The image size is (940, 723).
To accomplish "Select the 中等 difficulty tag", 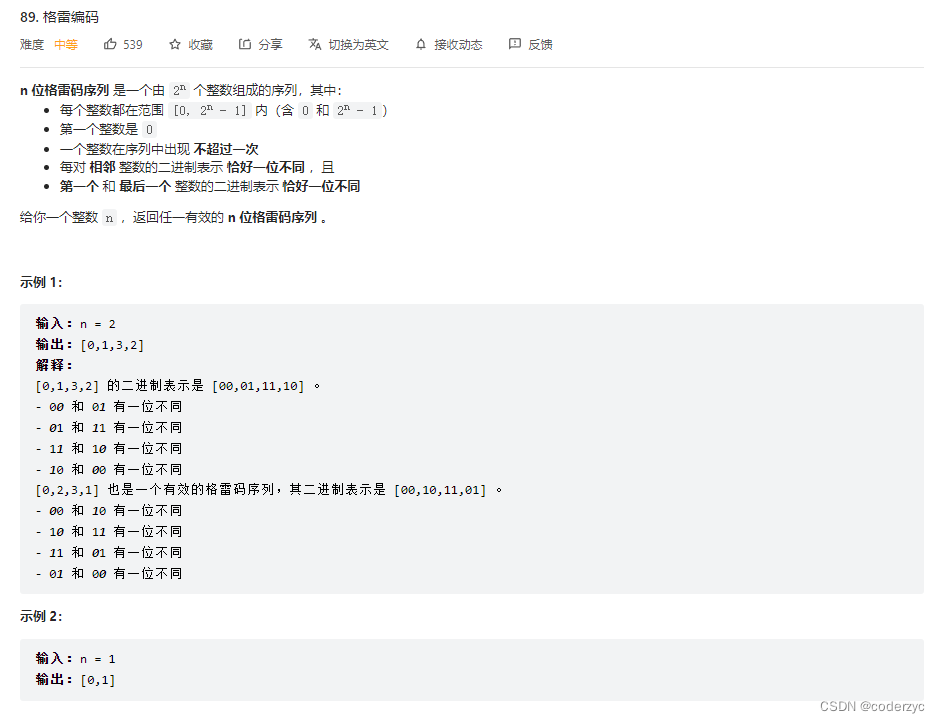I will point(65,44).
